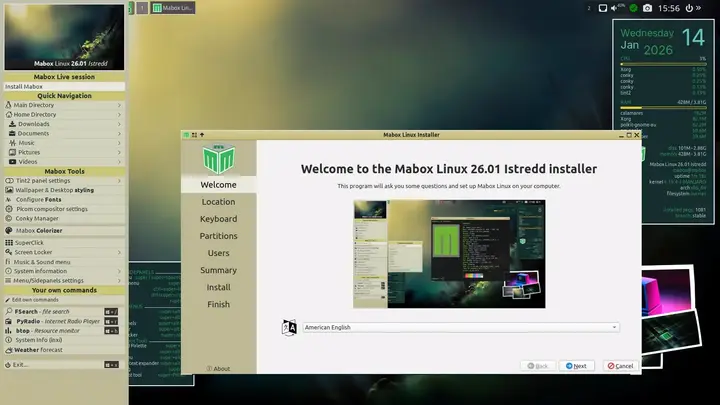The height and width of the screenshot is (405, 720).
Task: Open Conky Manager from Mabox Tools
Action: tap(40, 219)
